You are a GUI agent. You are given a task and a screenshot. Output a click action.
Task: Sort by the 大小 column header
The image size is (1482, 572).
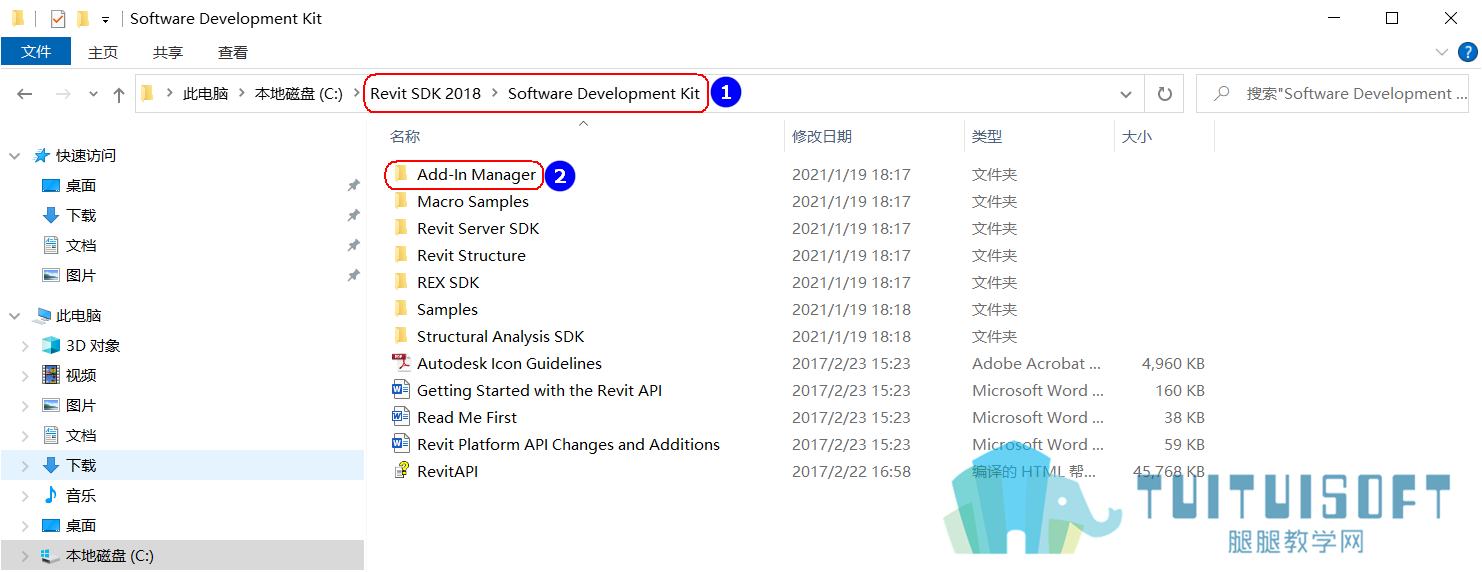point(1137,137)
